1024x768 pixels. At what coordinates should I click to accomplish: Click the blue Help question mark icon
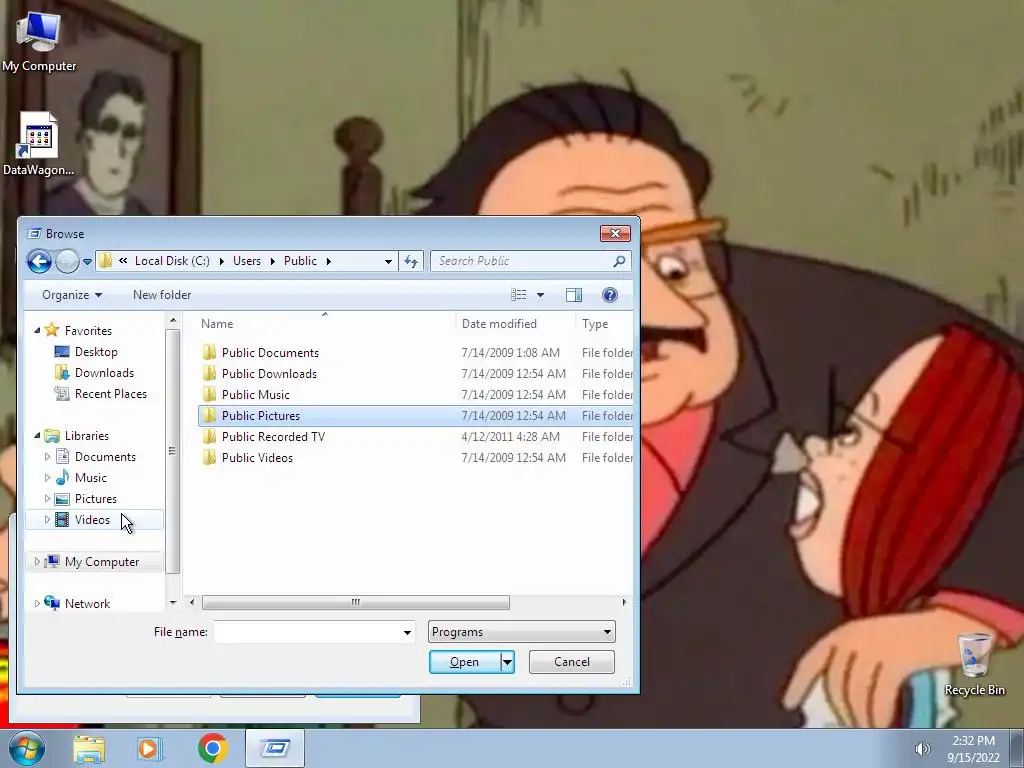tap(609, 295)
